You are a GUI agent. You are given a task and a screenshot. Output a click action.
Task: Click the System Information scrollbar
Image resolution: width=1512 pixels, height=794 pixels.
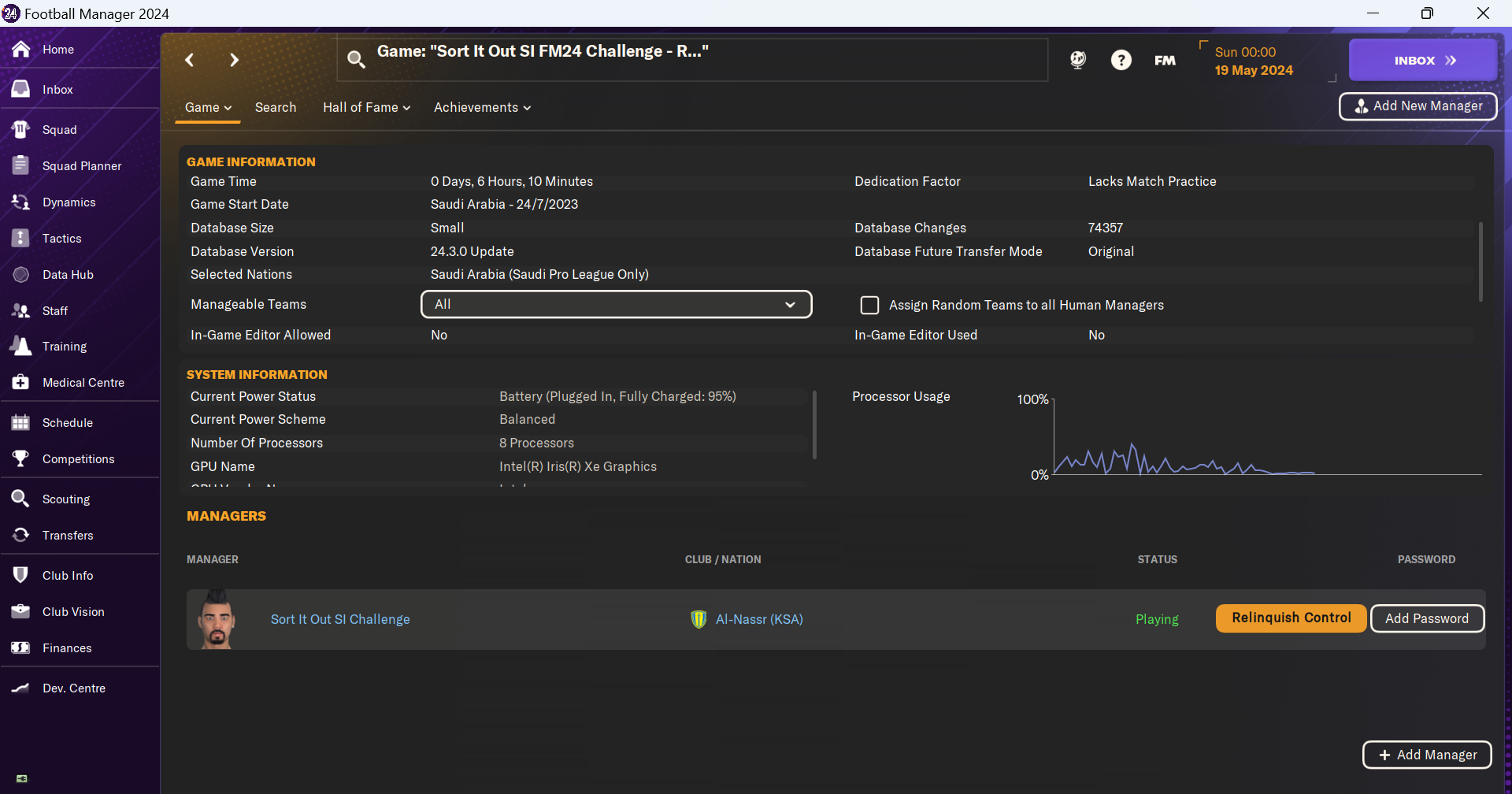(814, 425)
